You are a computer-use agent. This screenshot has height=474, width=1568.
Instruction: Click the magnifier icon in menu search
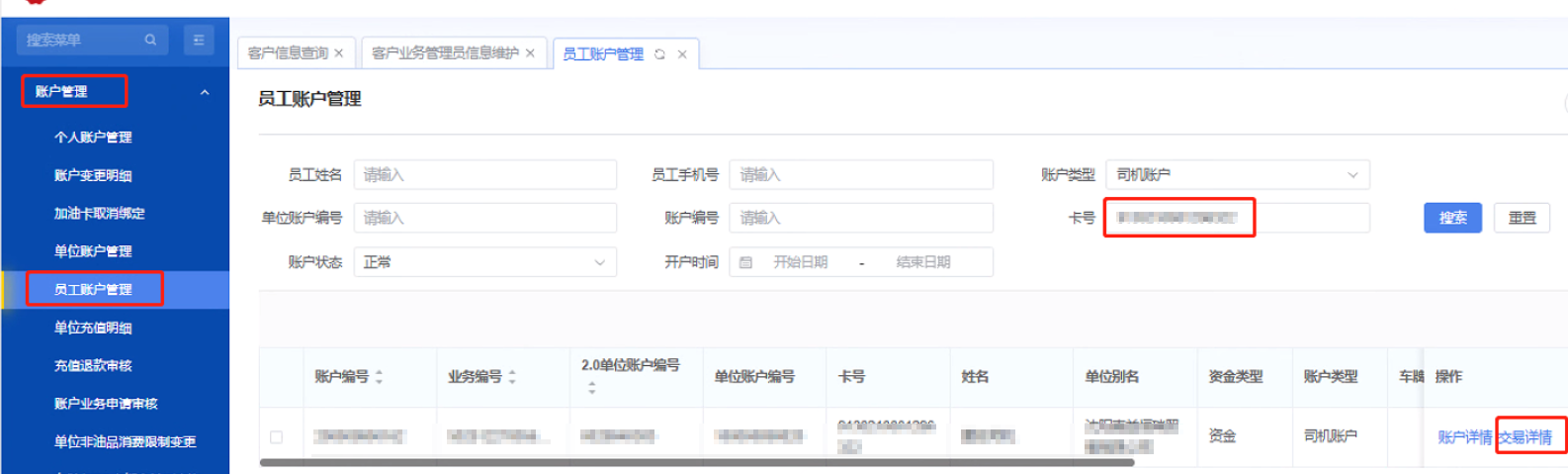[150, 41]
